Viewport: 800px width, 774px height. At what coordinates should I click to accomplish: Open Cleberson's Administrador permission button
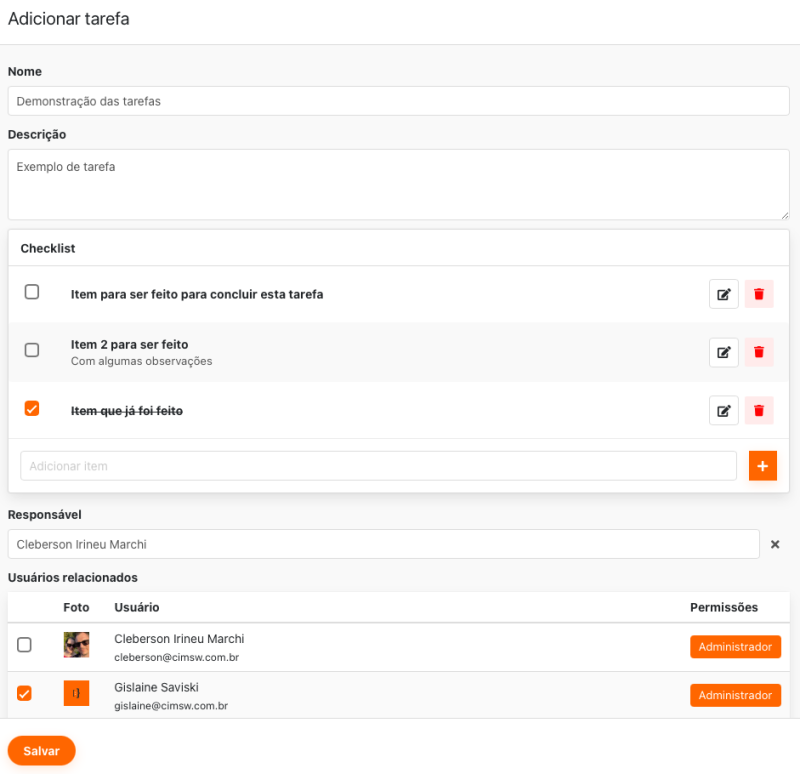(735, 647)
